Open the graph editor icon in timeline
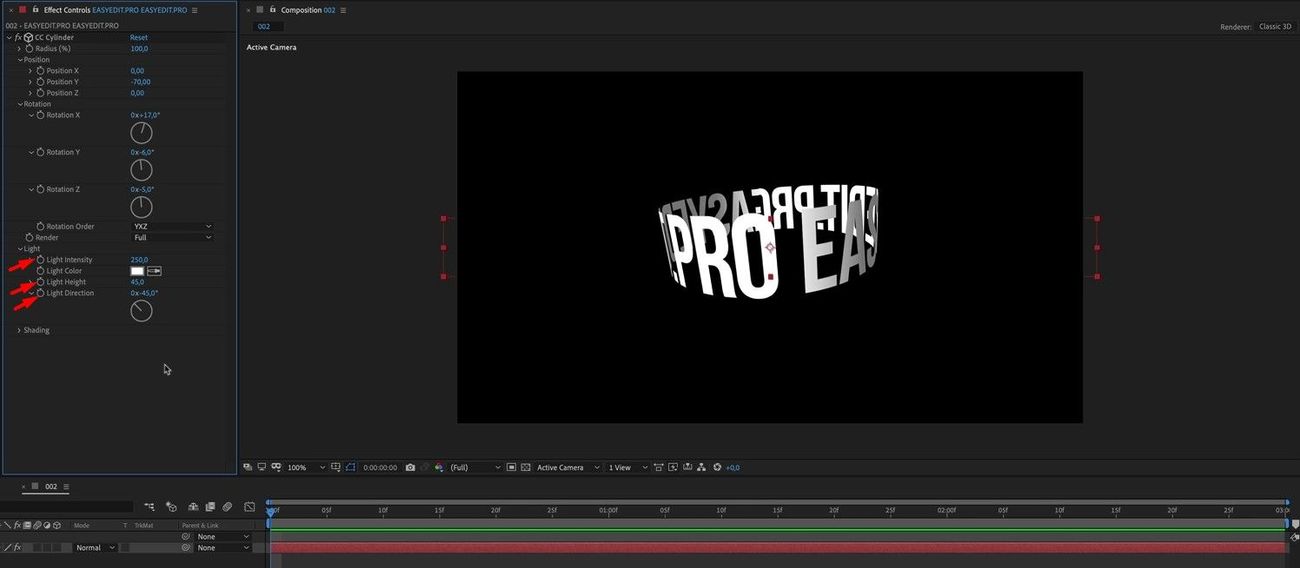The height and width of the screenshot is (568, 1300). [x=249, y=507]
